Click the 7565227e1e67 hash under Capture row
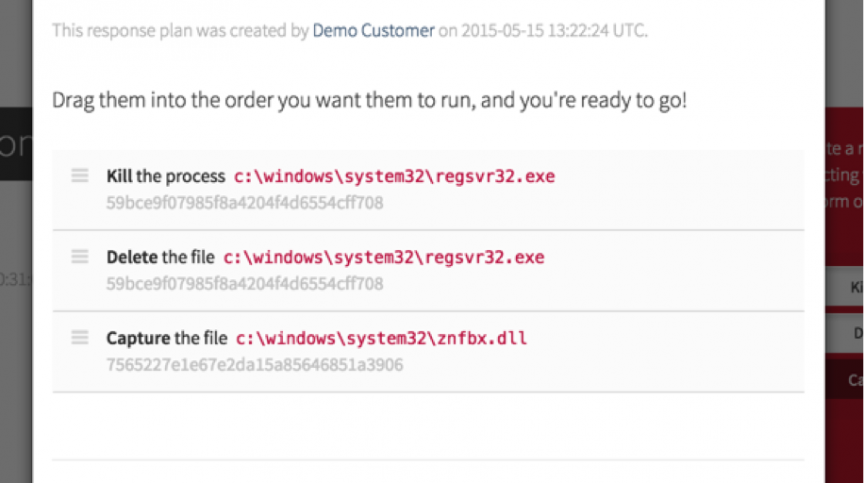Screen dimensions: 864x483 coord(254,365)
